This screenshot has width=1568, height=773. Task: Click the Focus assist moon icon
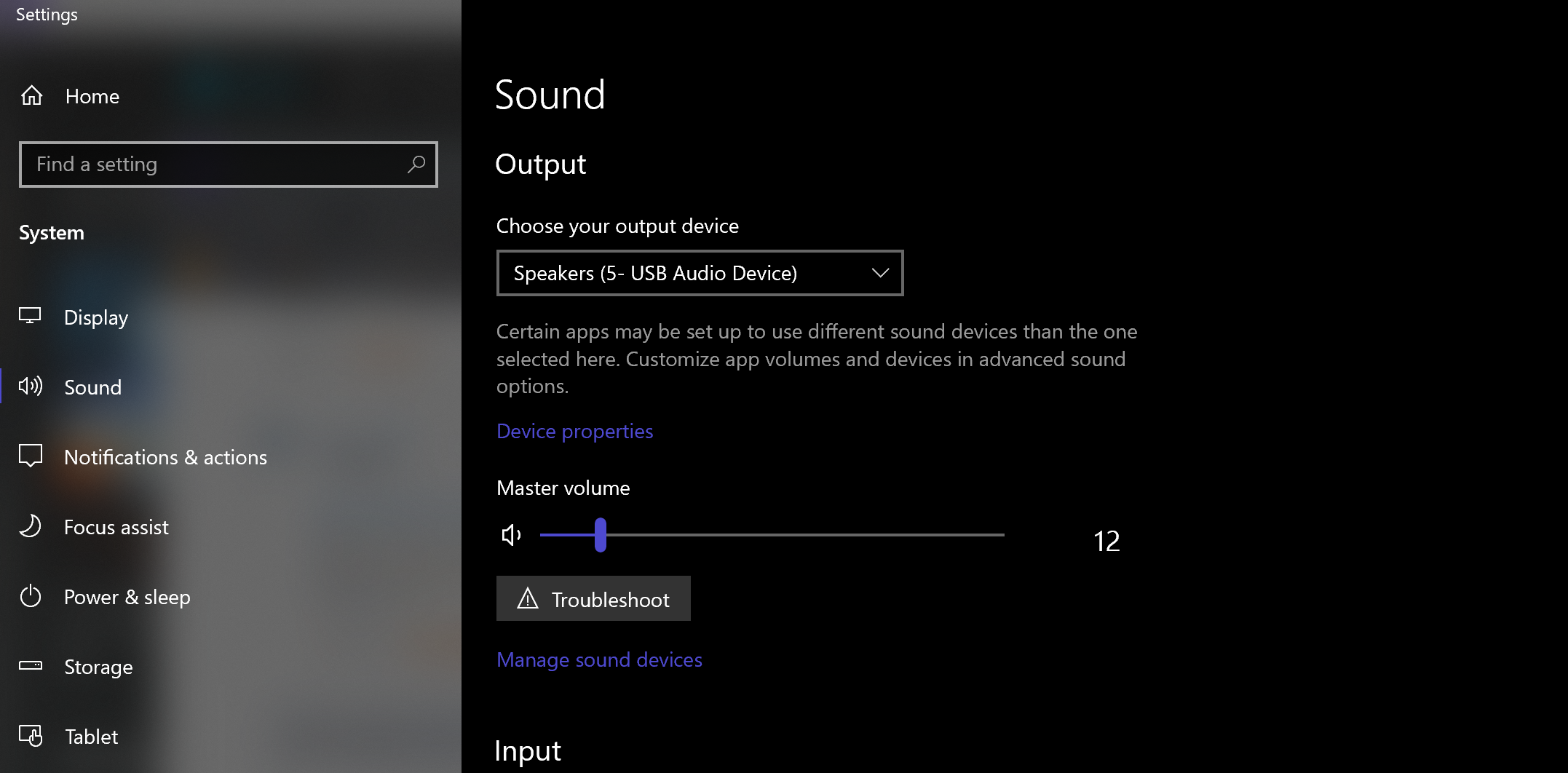pos(31,526)
